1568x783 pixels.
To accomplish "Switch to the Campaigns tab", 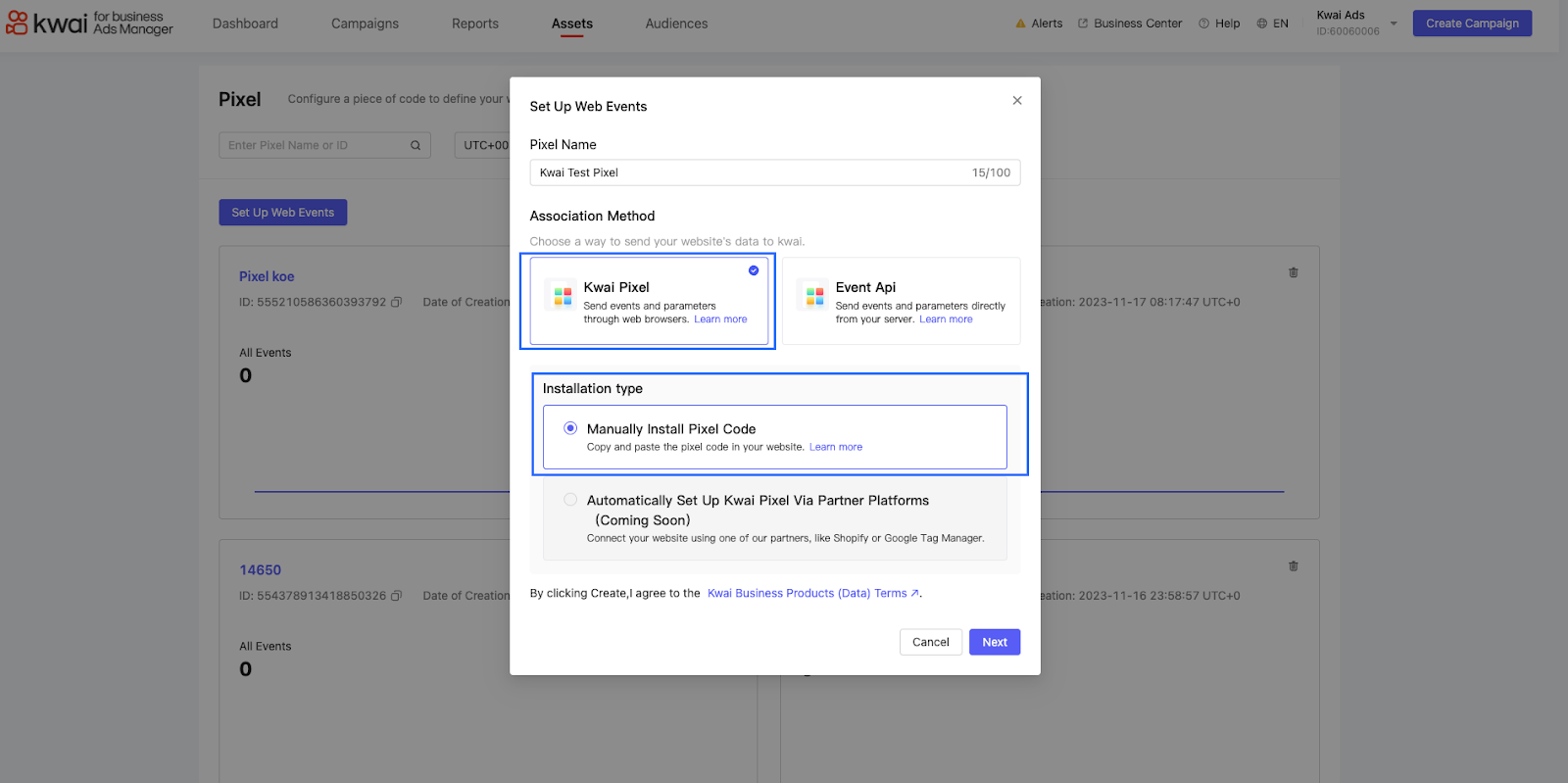I will click(365, 24).
